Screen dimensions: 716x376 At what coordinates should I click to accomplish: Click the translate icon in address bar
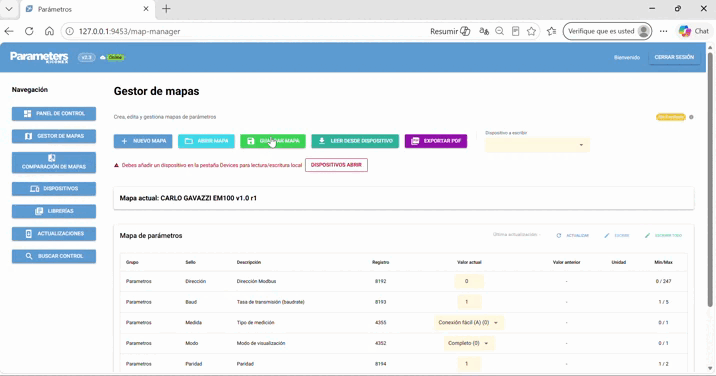tap(484, 31)
